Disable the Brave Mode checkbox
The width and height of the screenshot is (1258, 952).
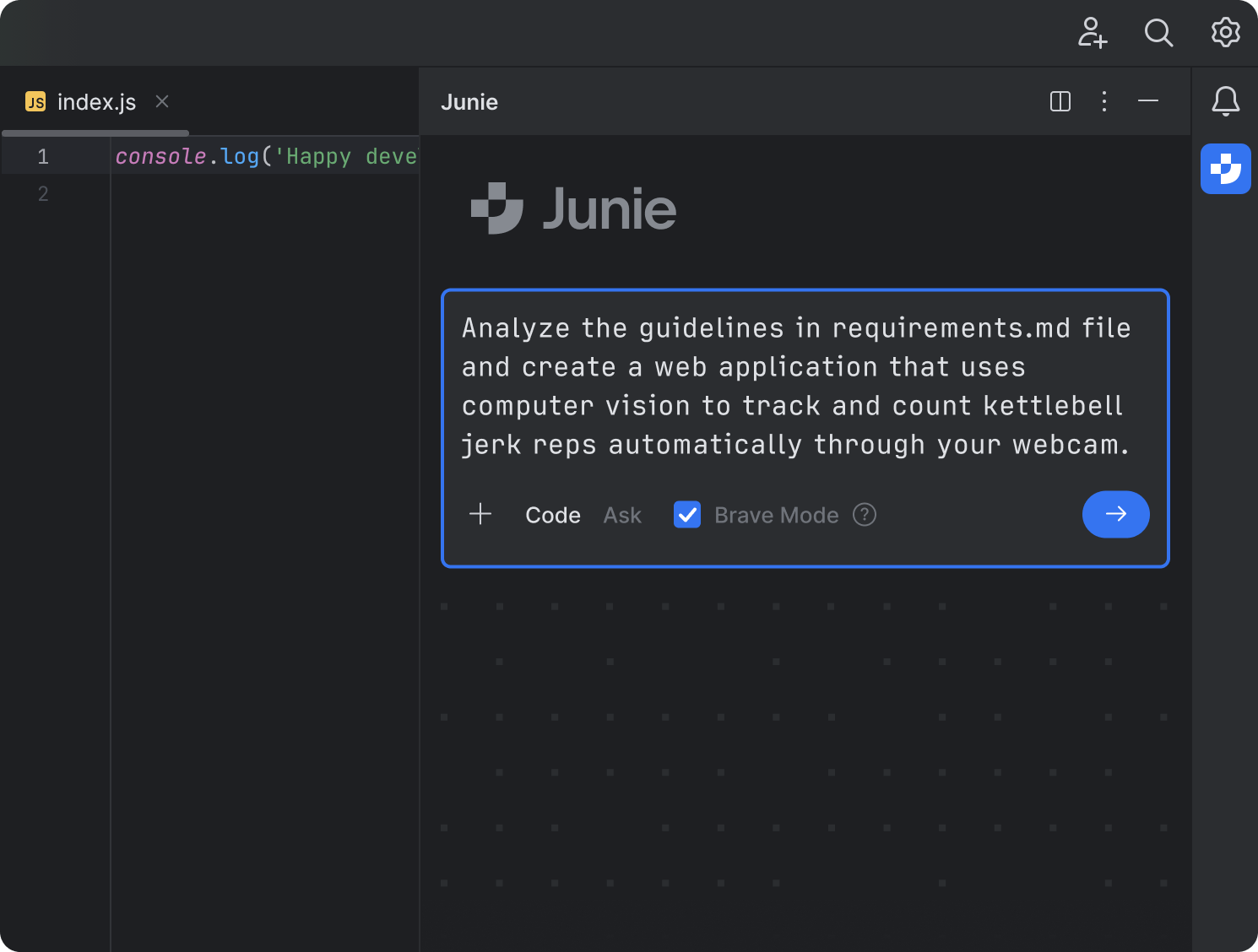click(x=686, y=515)
